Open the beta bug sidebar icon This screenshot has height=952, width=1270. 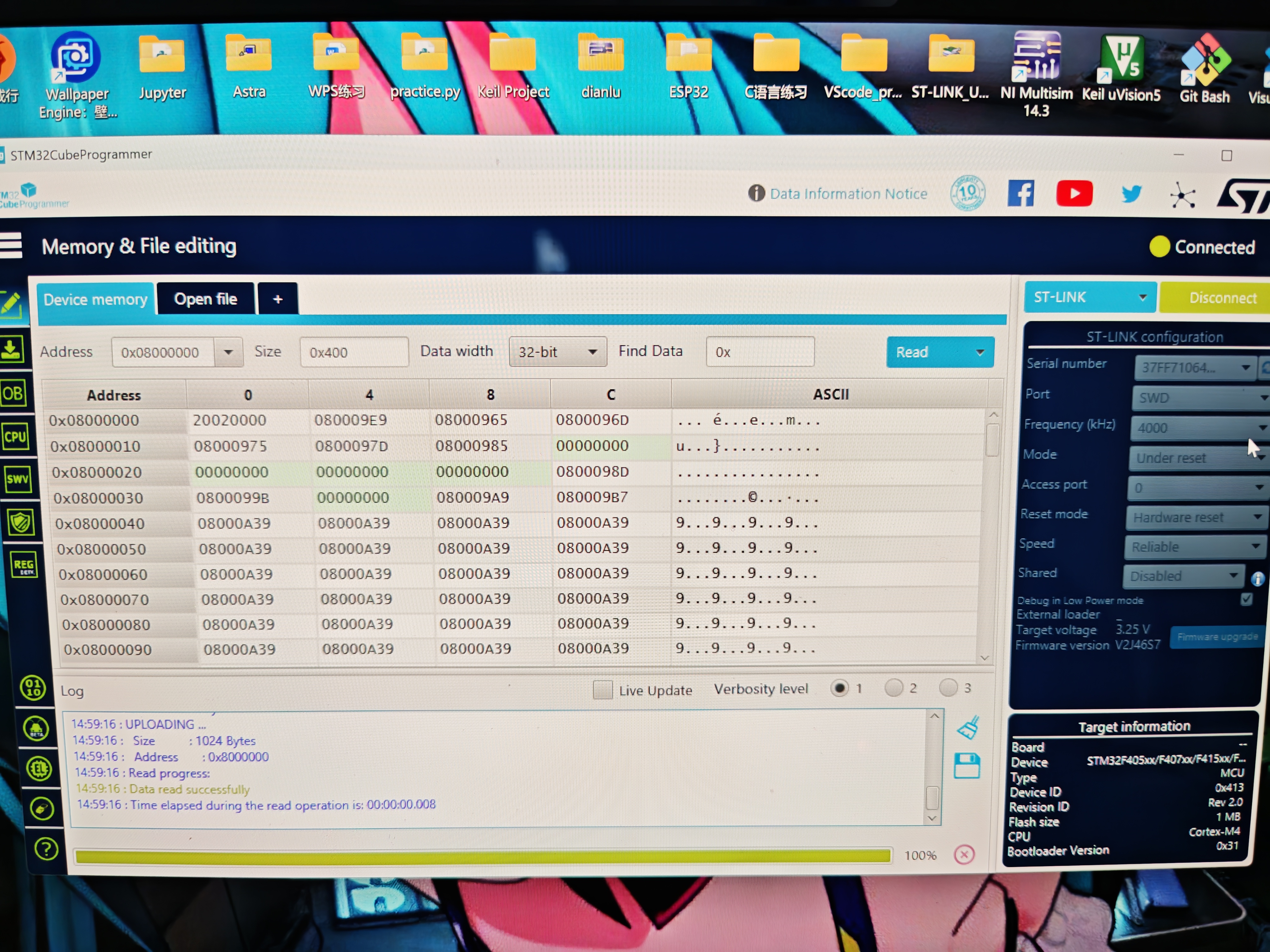click(x=36, y=728)
